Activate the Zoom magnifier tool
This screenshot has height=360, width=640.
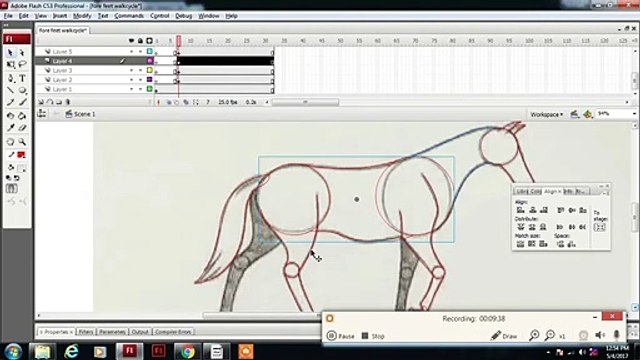click(22, 142)
